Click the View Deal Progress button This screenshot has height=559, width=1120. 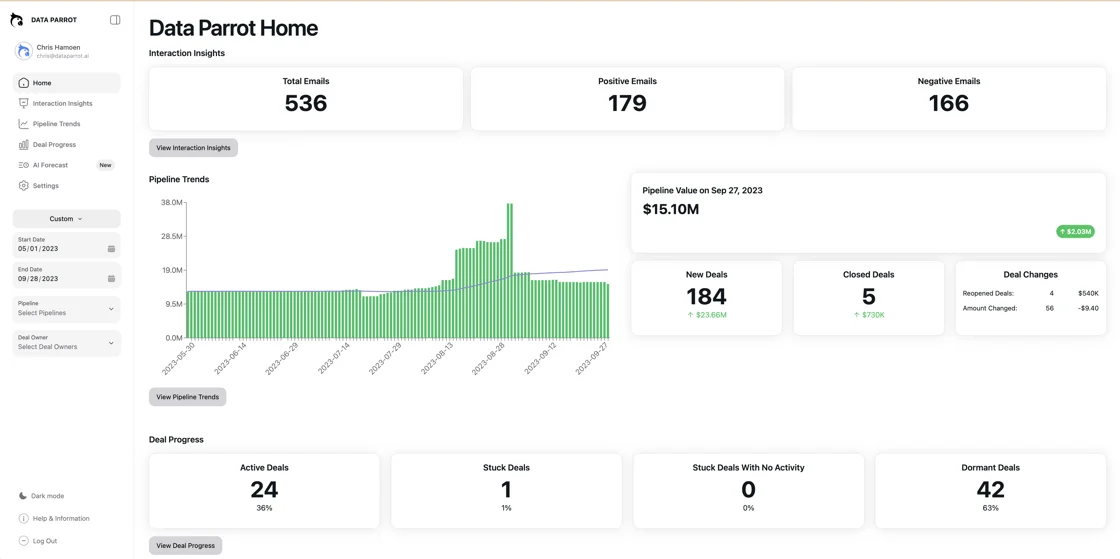coord(185,546)
